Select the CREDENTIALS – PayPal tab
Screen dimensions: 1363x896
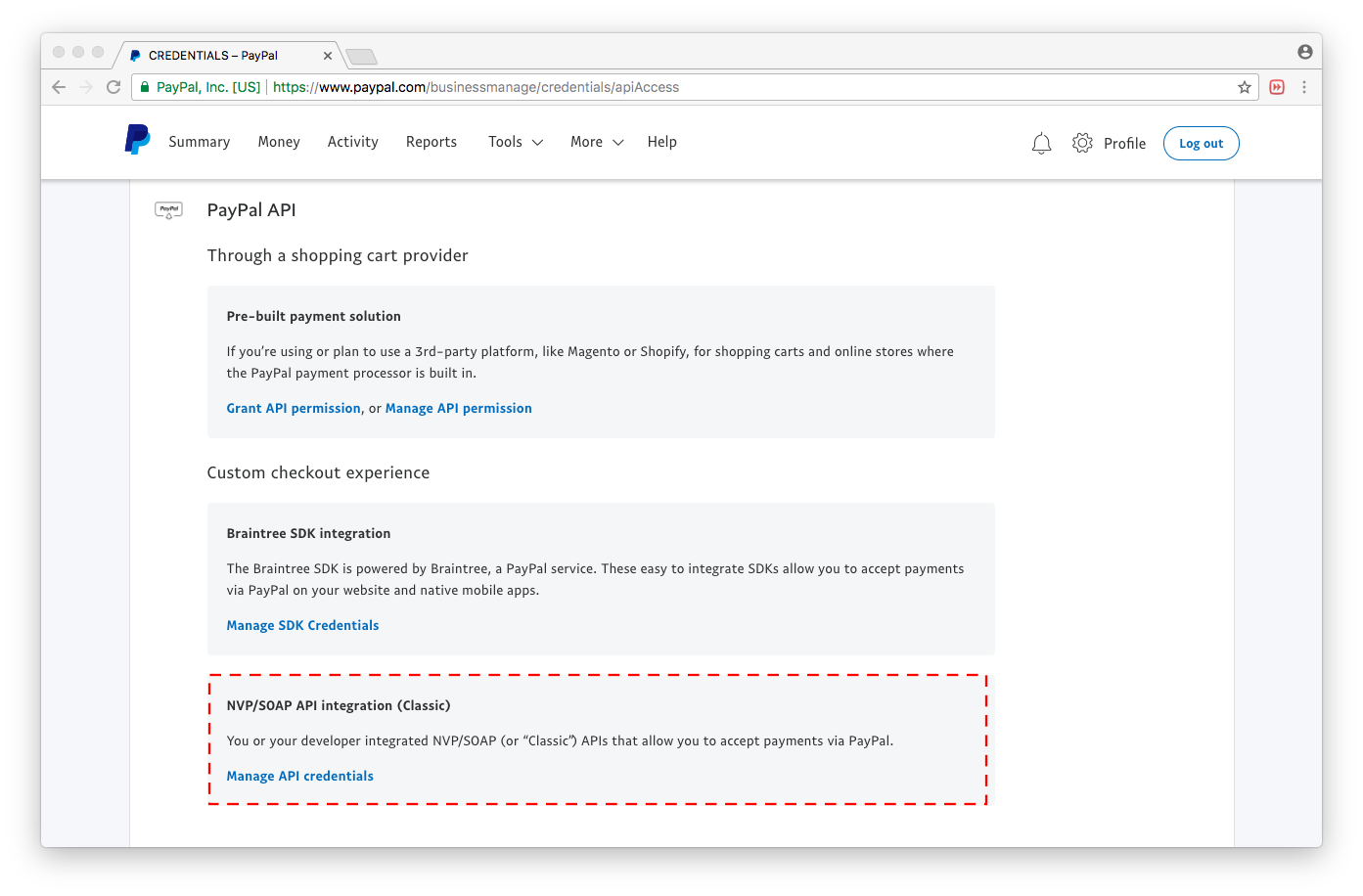(x=228, y=56)
